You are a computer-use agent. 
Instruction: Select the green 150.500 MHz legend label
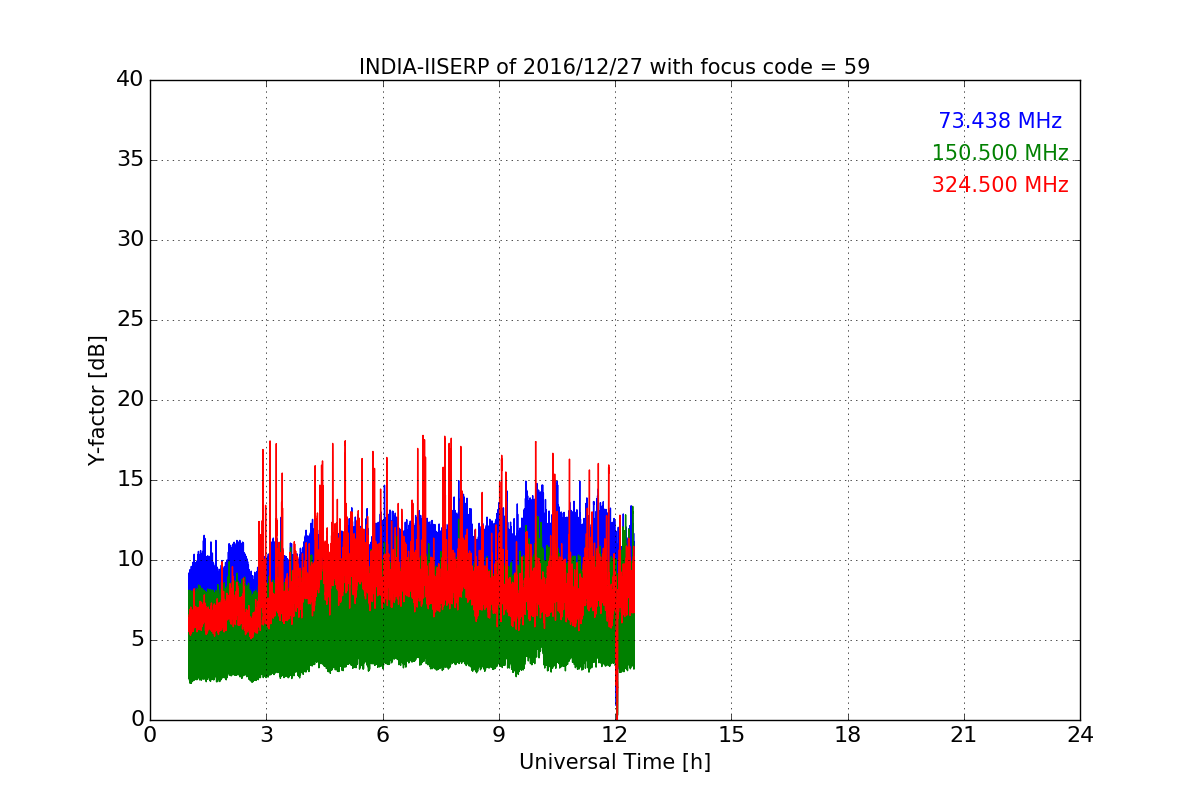1000,153
